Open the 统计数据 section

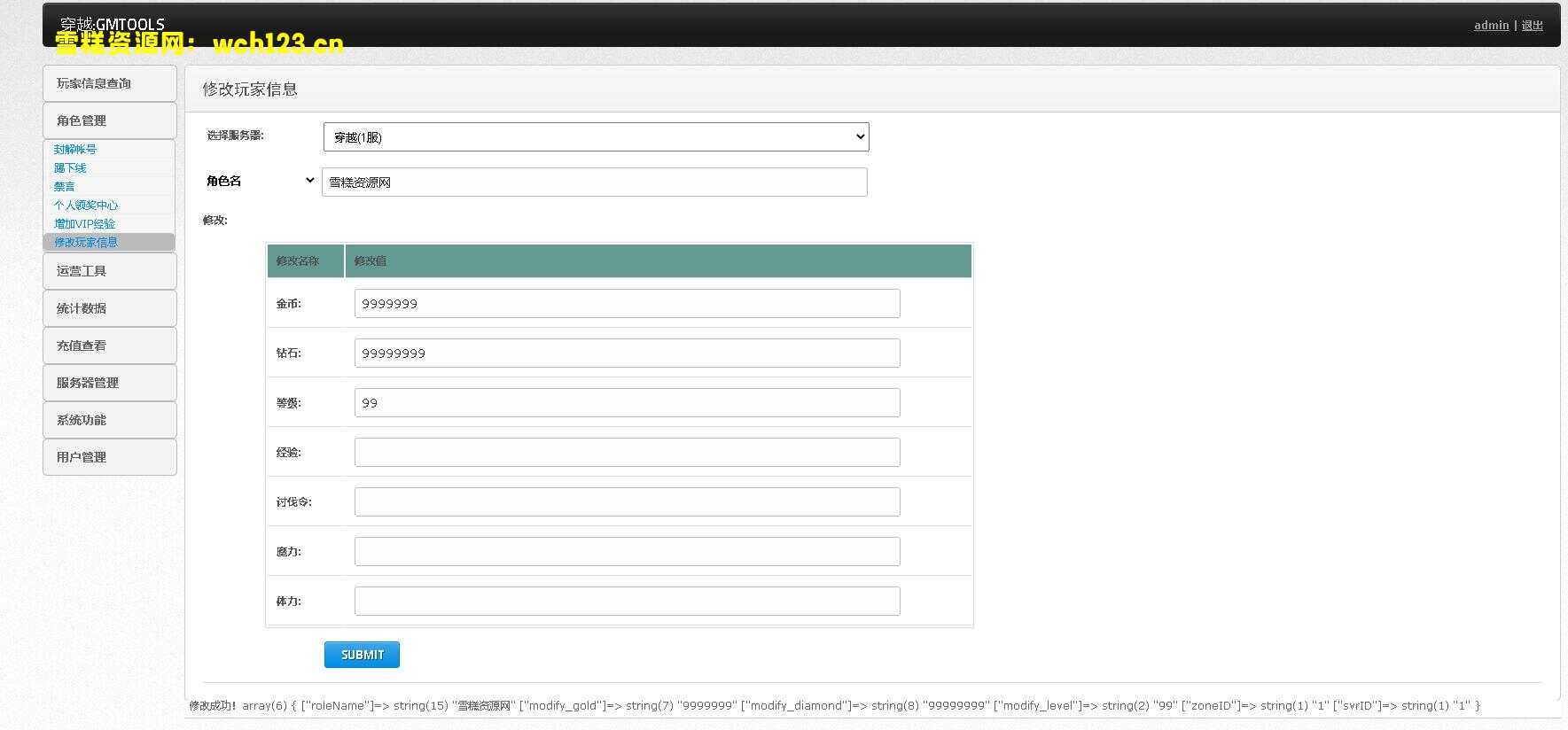coord(110,308)
